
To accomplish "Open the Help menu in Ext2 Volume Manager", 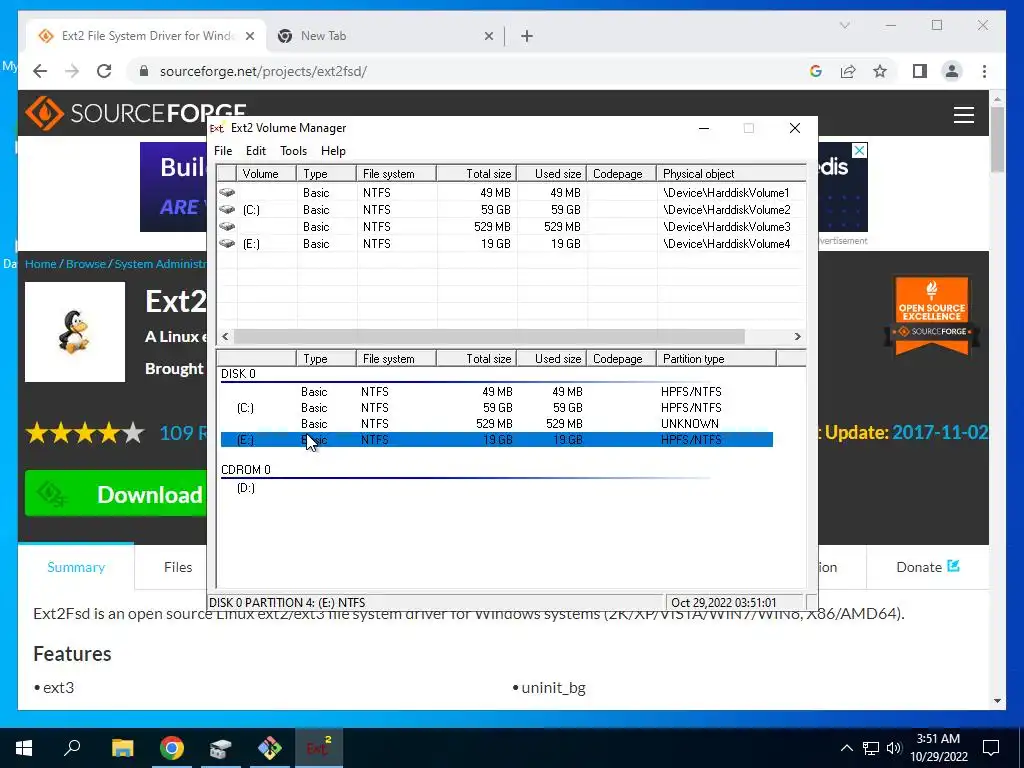I will click(x=333, y=151).
